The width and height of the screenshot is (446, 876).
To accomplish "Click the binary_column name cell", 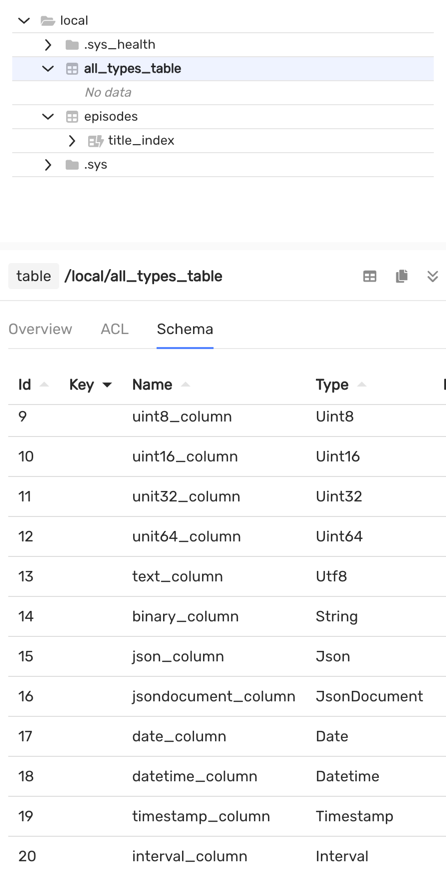I will click(186, 616).
